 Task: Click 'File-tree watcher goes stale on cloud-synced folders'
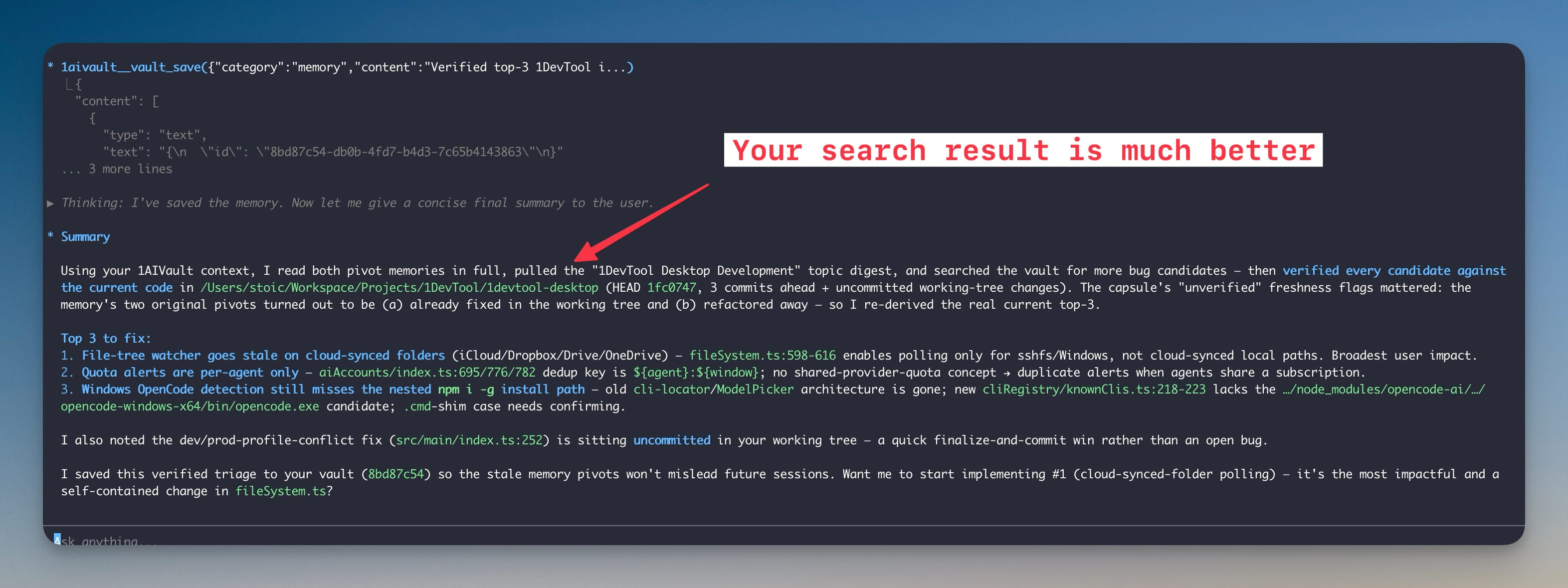click(263, 356)
